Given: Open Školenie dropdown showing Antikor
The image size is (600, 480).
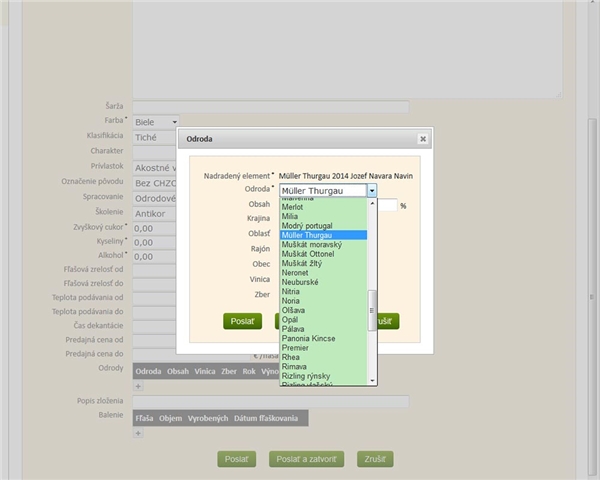Looking at the screenshot, I should [x=154, y=214].
